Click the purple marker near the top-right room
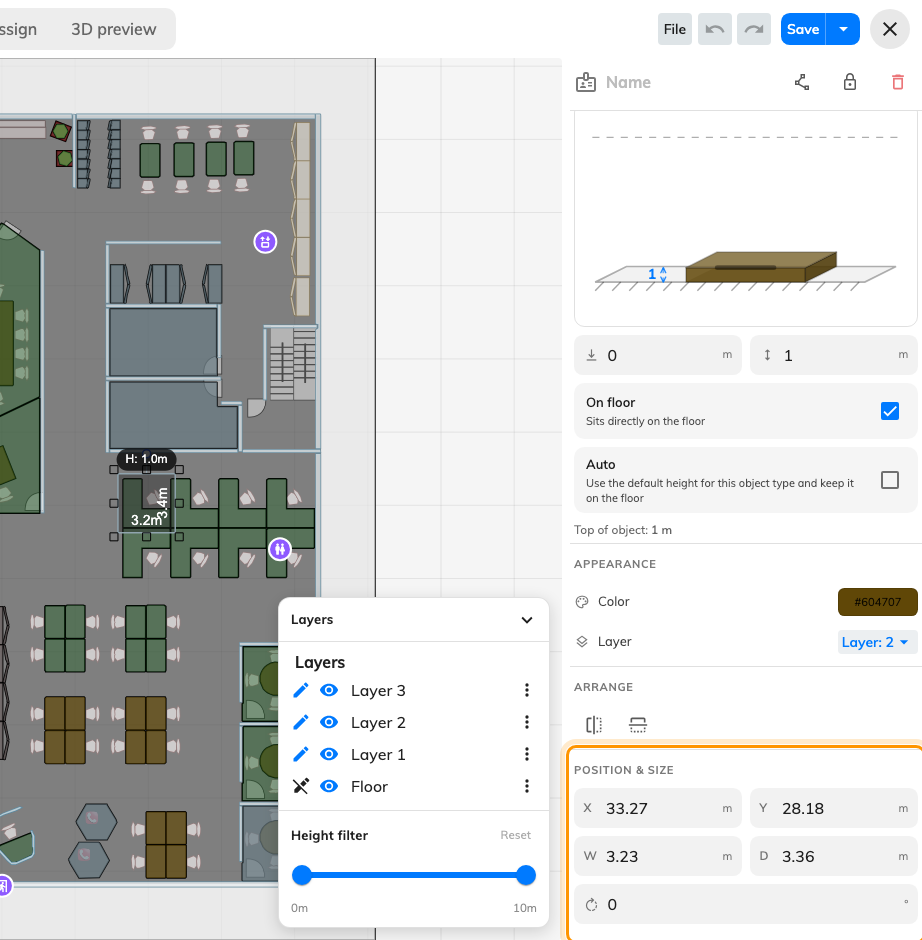Screen dimensions: 922x940 tap(265, 242)
